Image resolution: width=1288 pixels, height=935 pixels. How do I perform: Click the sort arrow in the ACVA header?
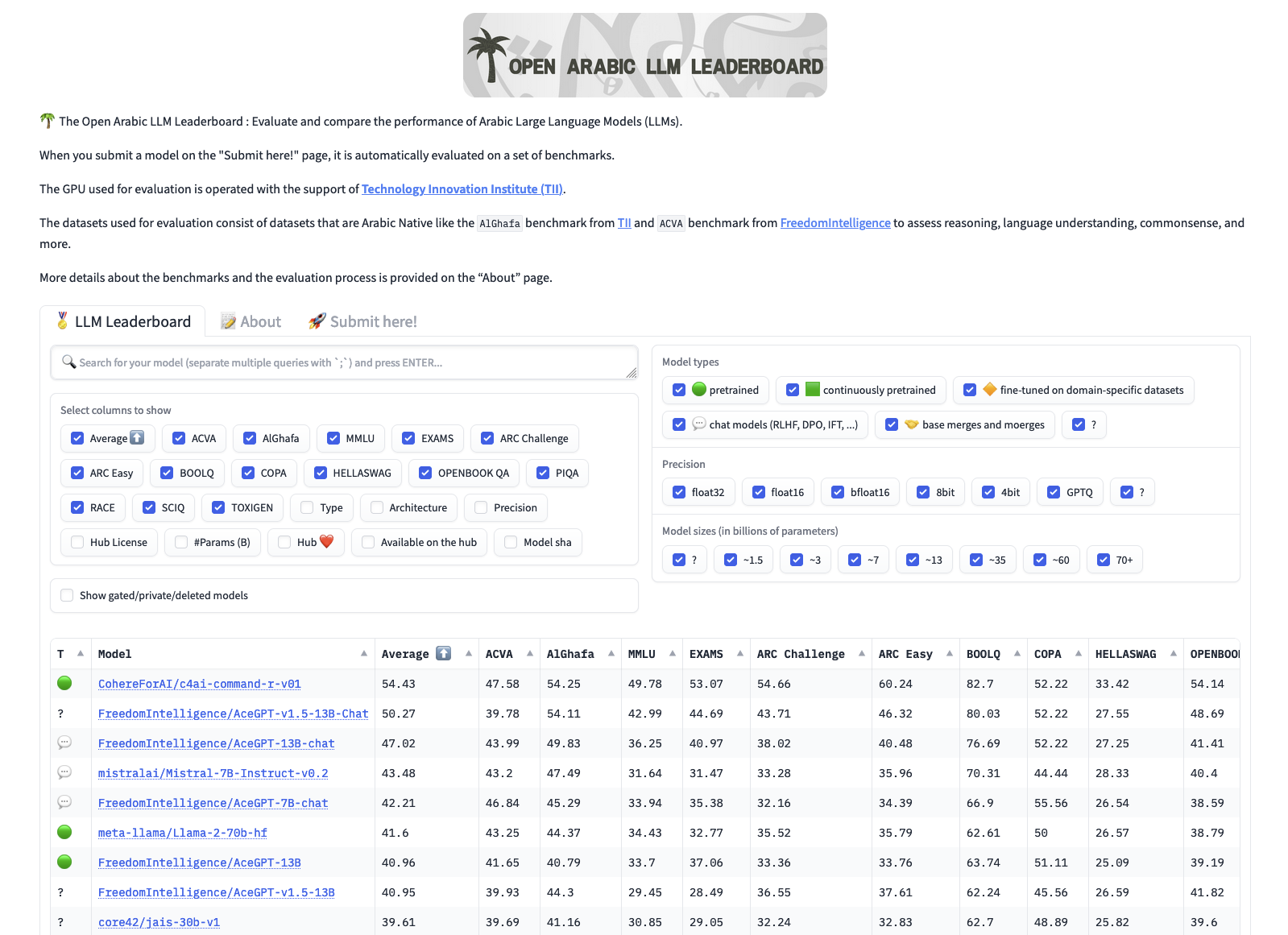coord(530,653)
